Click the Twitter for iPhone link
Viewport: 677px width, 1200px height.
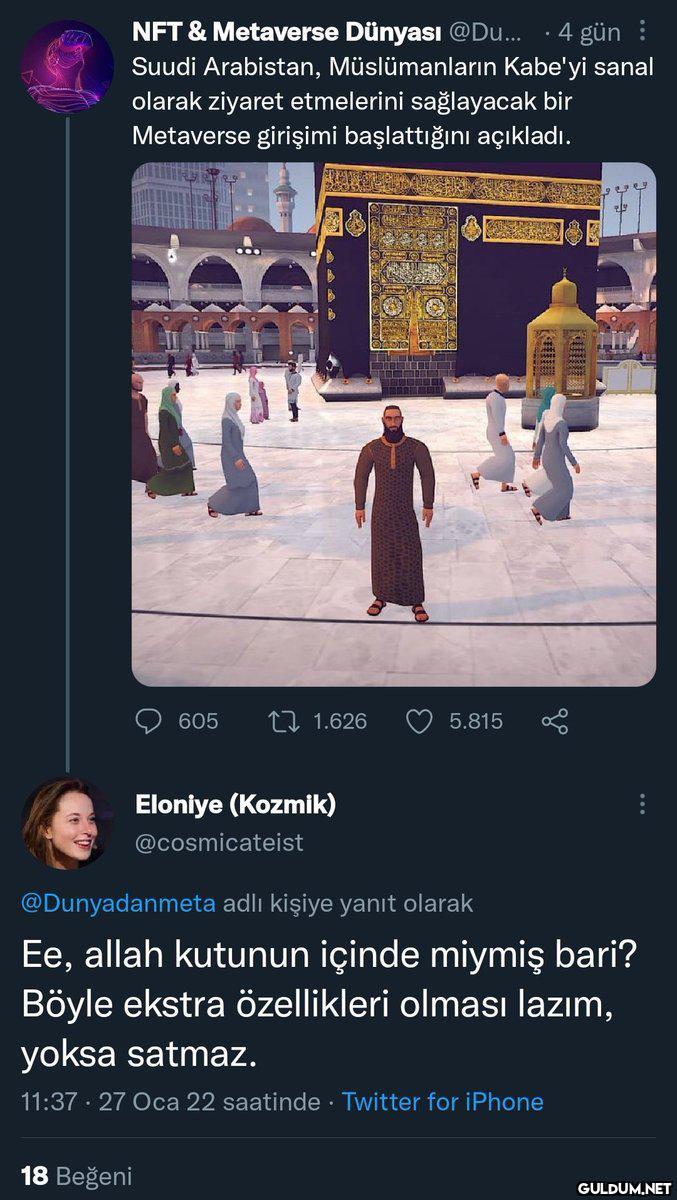[x=443, y=1102]
